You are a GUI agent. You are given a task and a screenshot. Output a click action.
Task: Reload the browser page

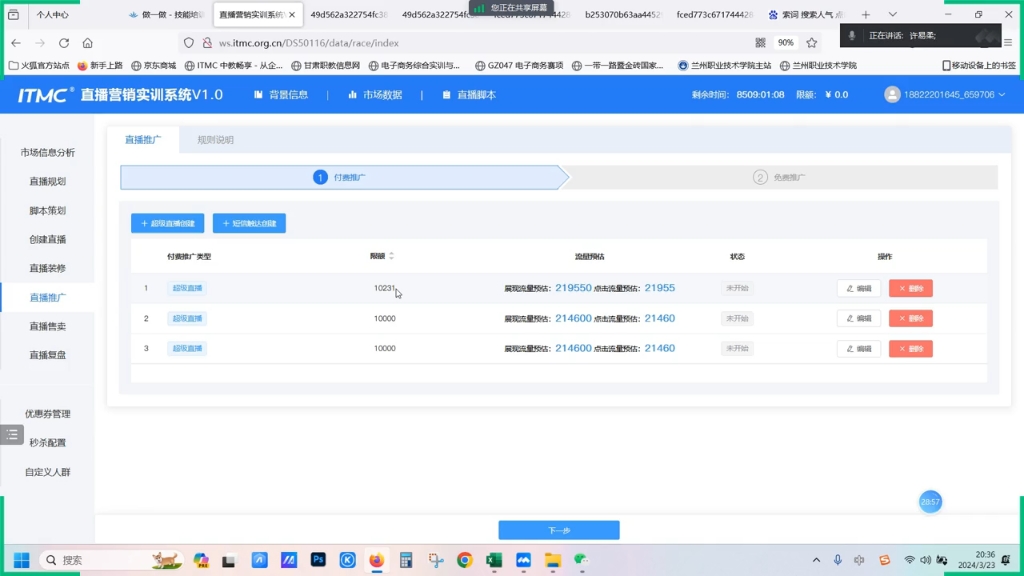[64, 43]
